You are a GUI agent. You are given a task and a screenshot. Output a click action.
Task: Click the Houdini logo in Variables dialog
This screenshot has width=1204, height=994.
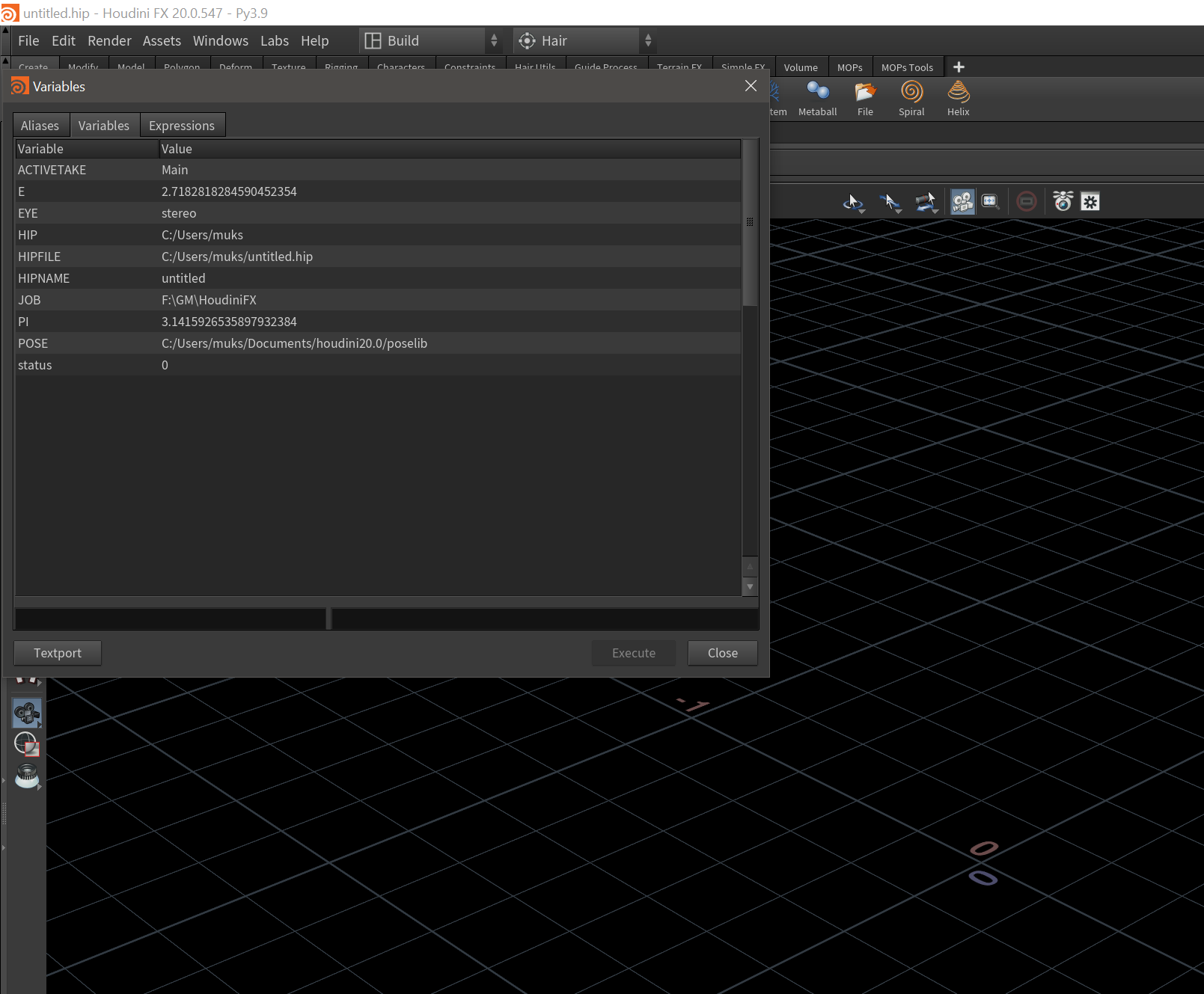point(19,87)
